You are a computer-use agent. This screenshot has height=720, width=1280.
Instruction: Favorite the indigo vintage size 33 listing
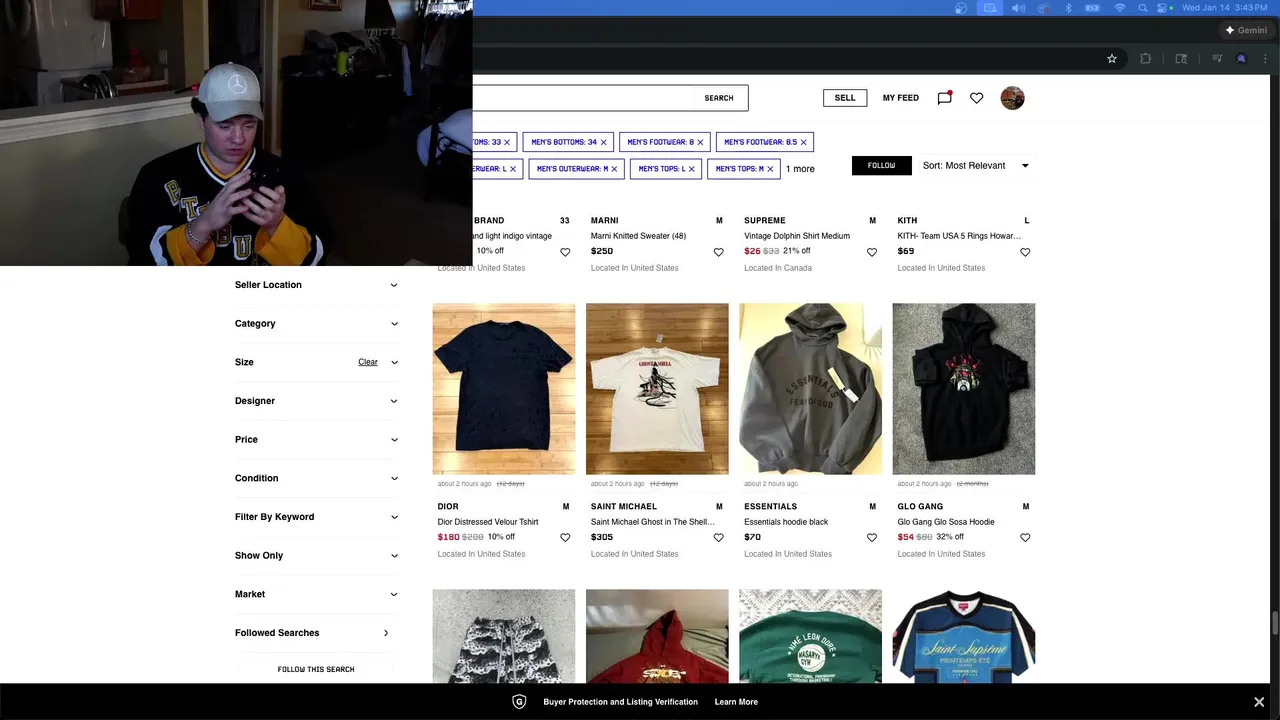(x=565, y=252)
